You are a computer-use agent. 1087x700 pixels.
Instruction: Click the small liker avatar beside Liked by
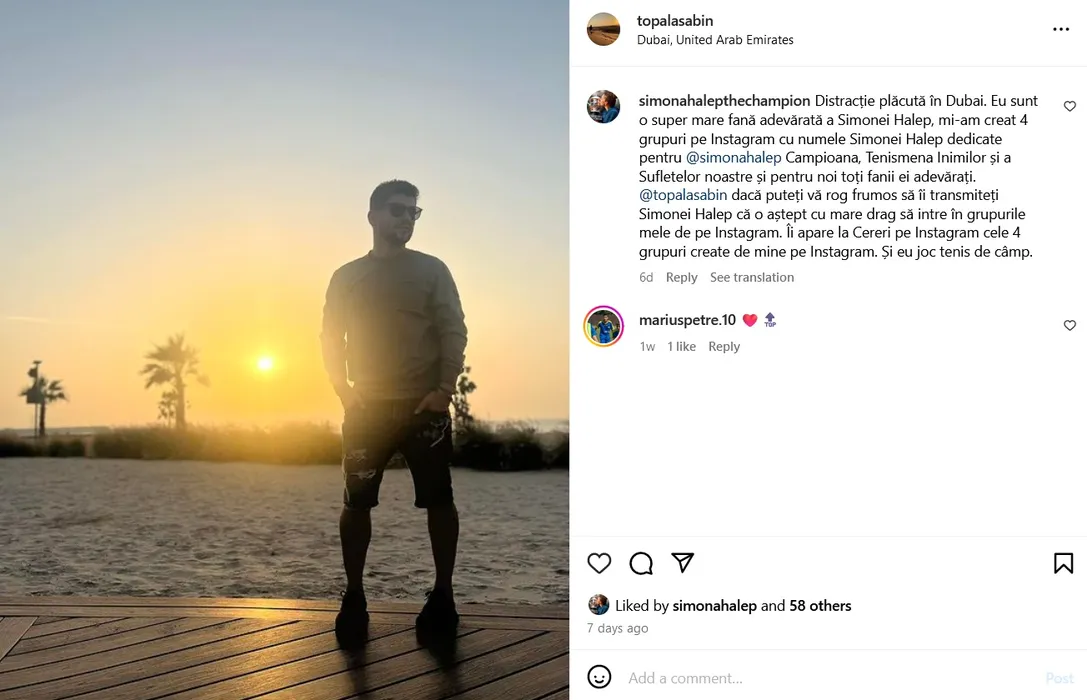(x=598, y=605)
